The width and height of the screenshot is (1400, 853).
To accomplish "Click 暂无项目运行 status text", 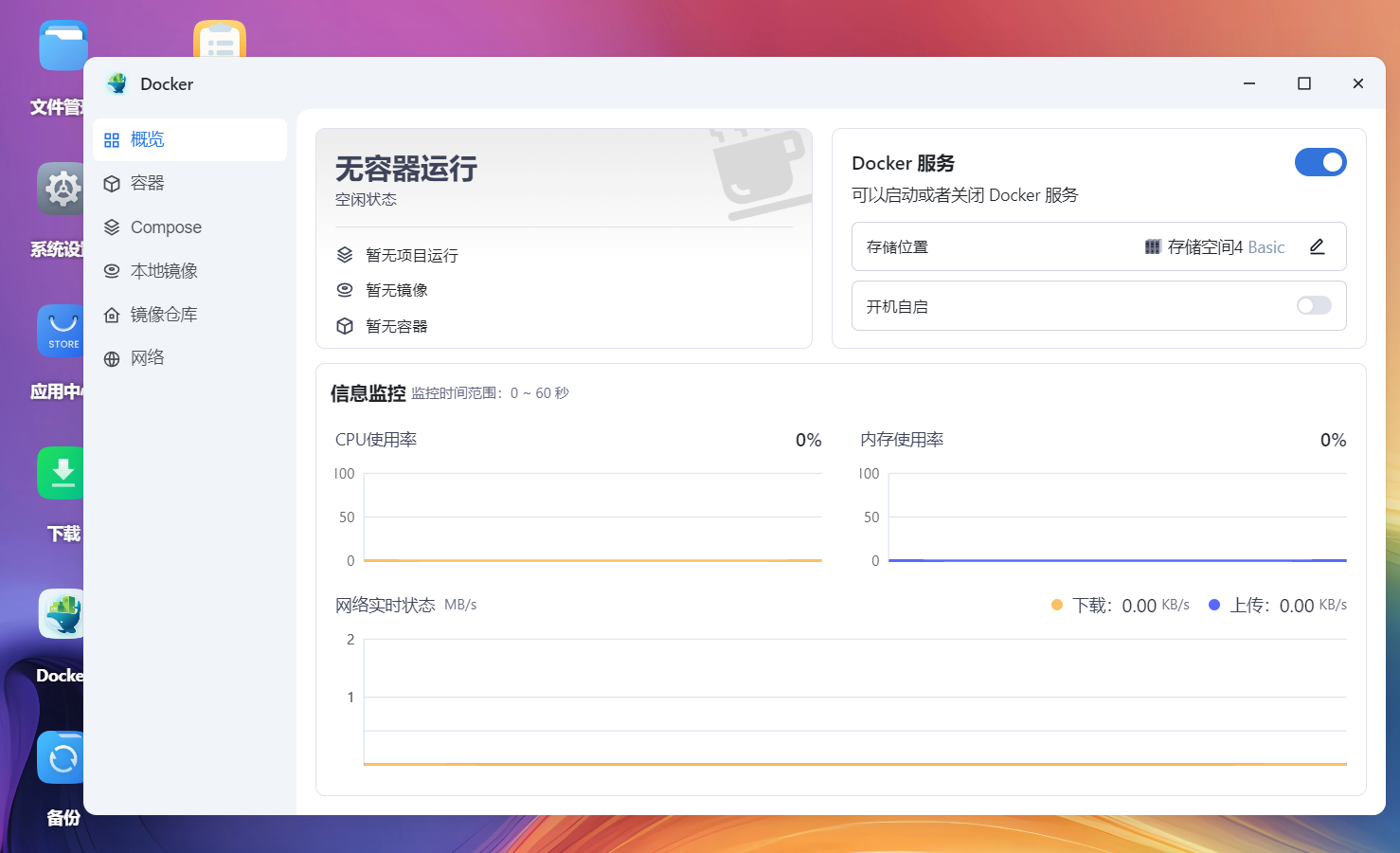I will coord(412,256).
